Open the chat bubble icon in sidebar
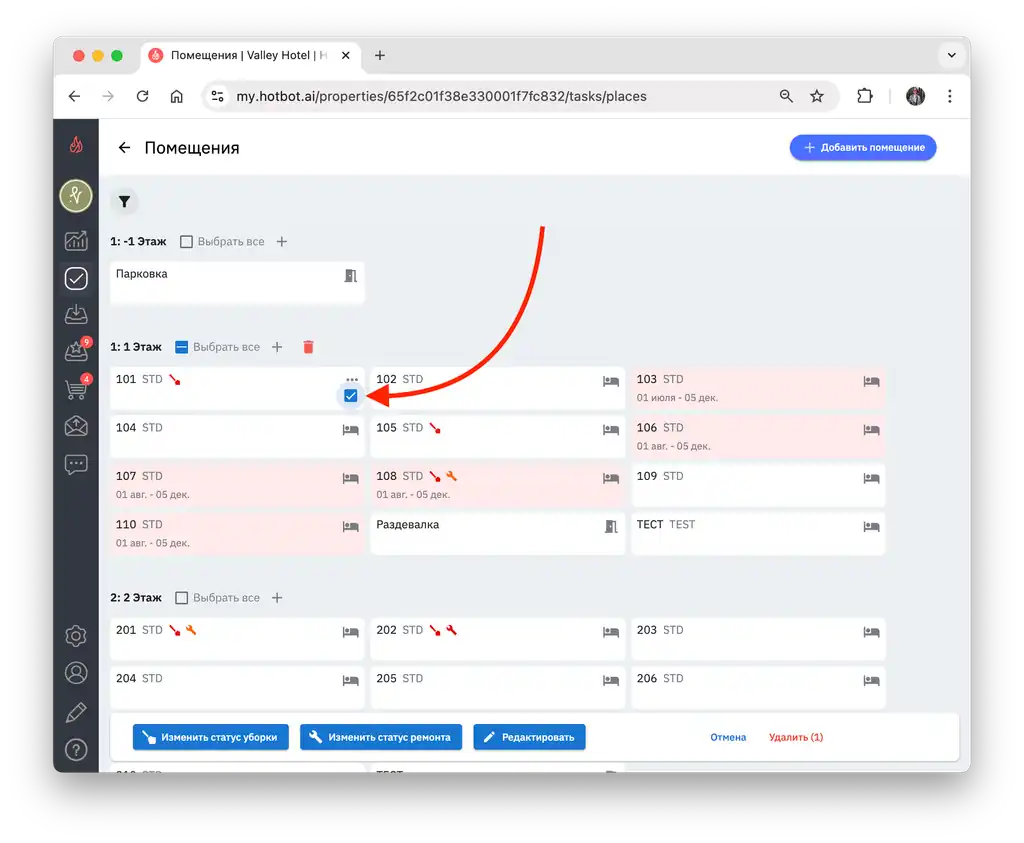The height and width of the screenshot is (843, 1024). [76, 464]
